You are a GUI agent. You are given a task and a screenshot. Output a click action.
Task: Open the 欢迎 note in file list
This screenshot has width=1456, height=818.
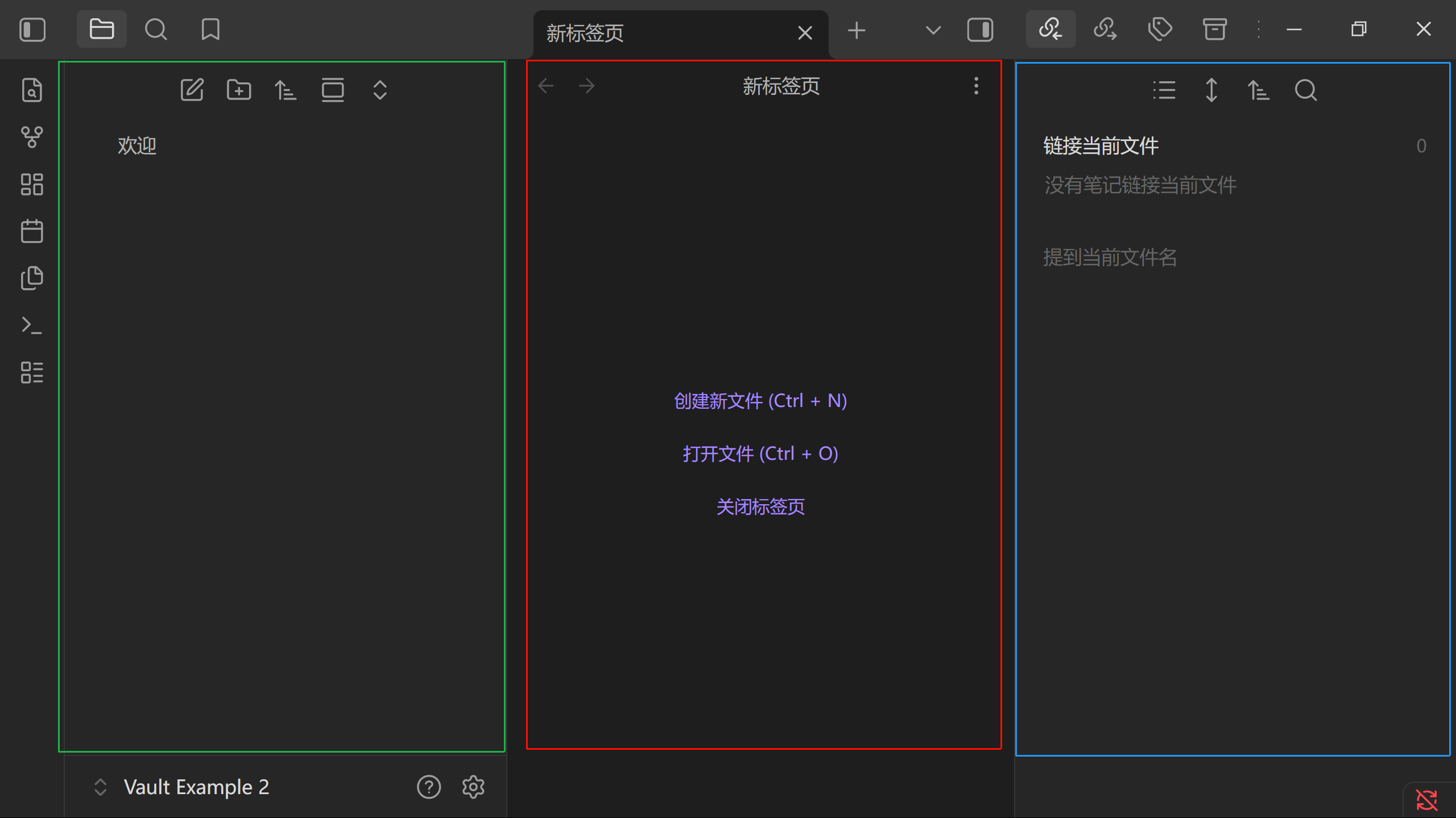coord(137,146)
